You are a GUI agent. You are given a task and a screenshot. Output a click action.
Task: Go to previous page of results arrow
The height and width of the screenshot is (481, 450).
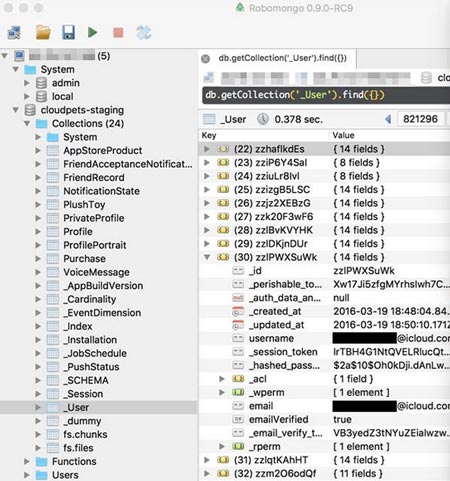tap(388, 119)
